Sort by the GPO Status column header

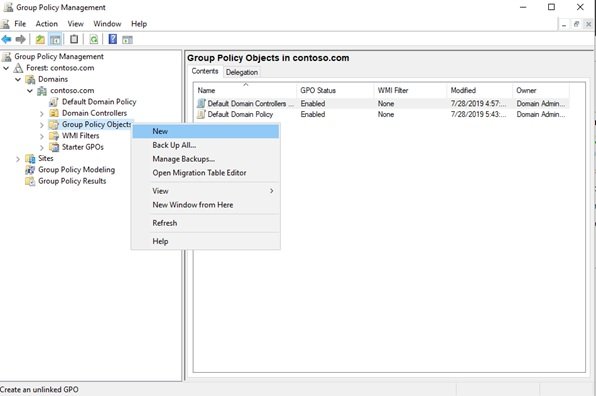tap(335, 90)
